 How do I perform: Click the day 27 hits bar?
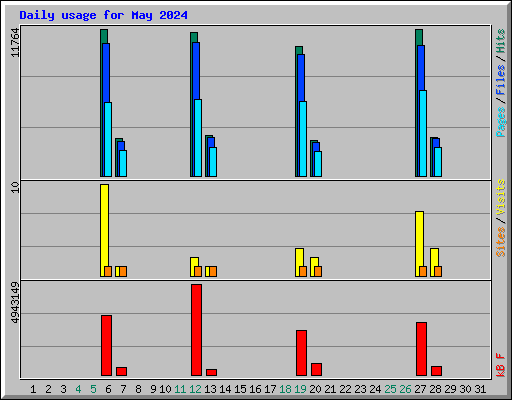pyautogui.click(x=419, y=37)
